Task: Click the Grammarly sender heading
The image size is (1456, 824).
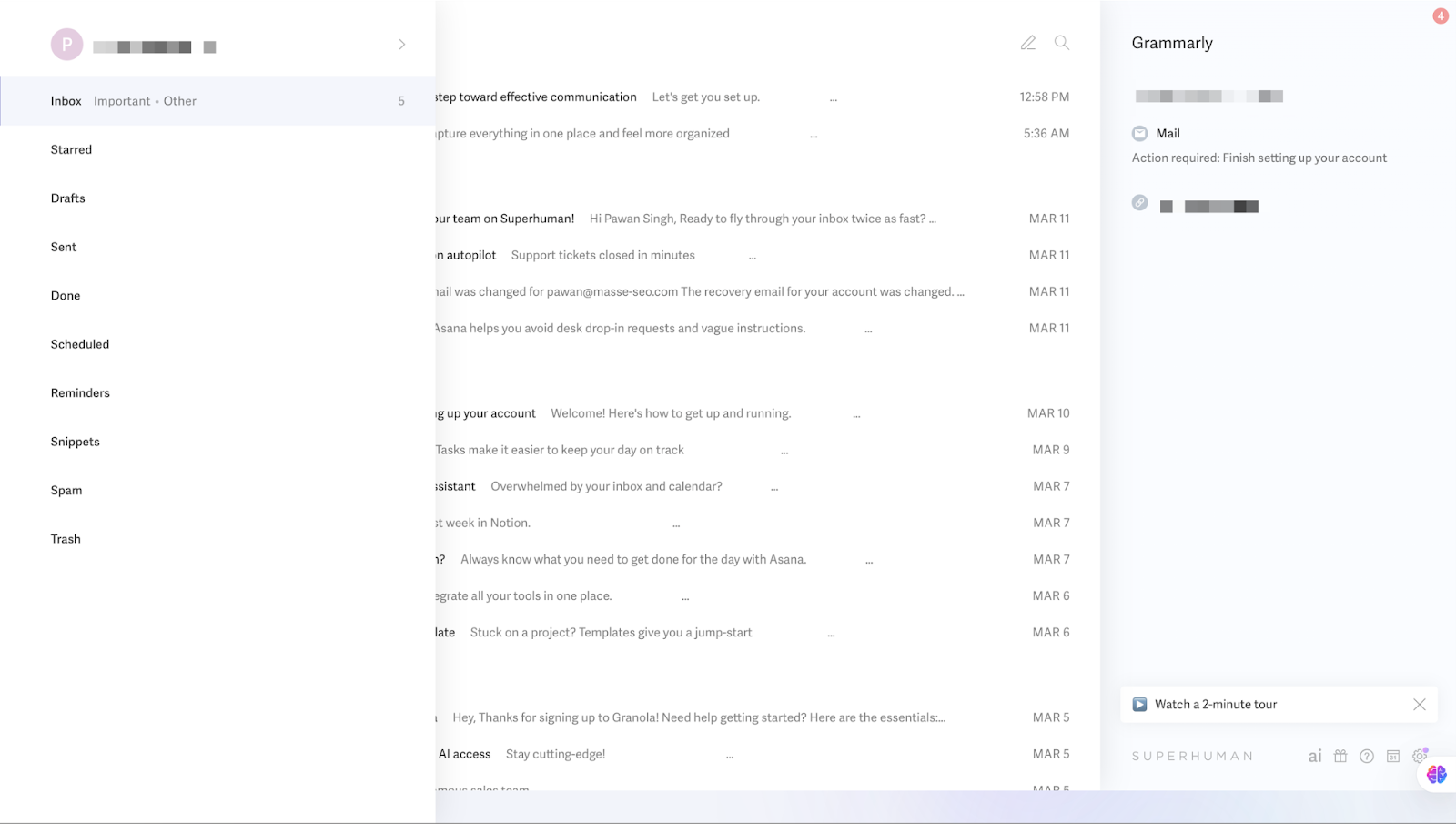Action: coord(1172,43)
